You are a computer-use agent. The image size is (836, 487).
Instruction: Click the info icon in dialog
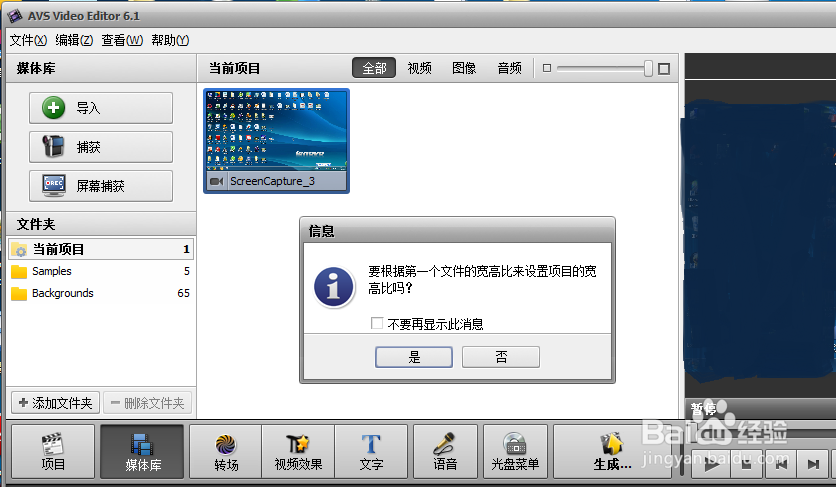(333, 287)
